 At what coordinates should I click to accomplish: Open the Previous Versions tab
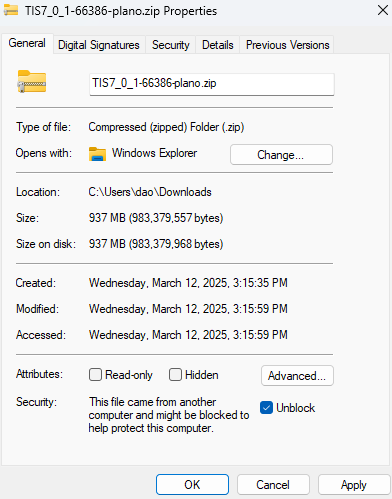pos(287,45)
